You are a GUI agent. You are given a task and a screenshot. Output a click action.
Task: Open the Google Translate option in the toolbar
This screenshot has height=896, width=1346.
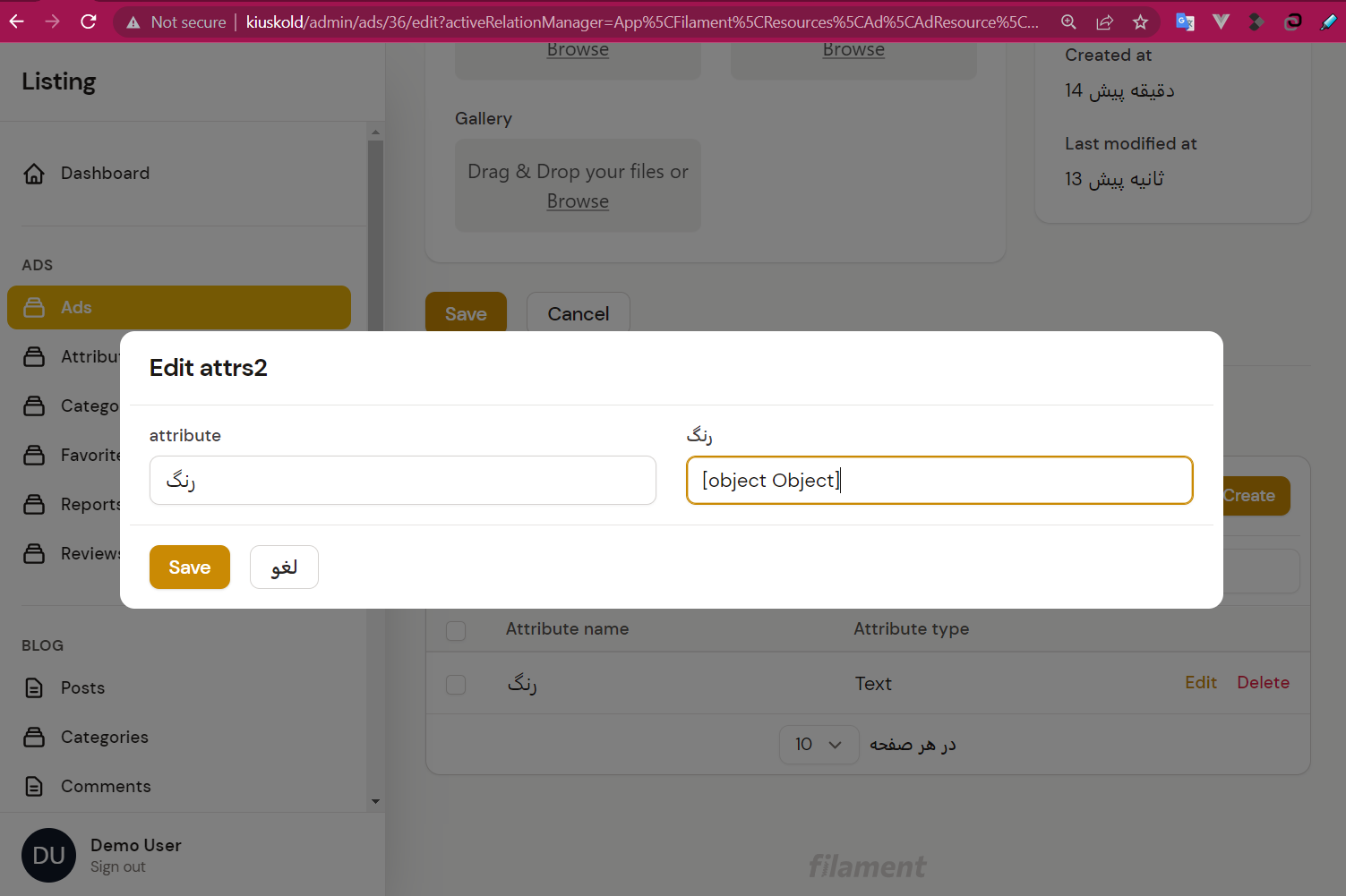pos(1185,21)
